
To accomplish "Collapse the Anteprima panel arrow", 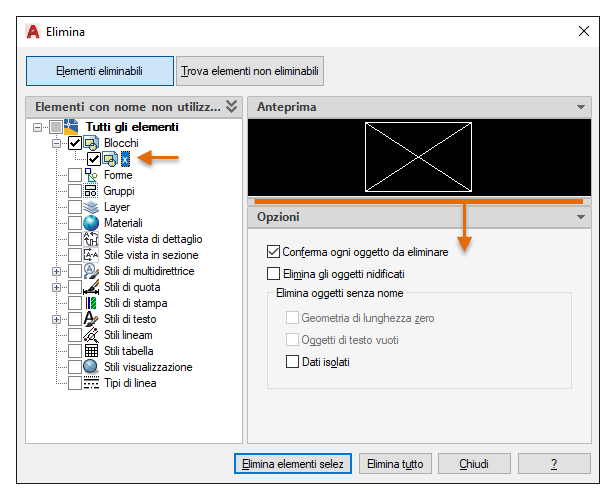I will (x=581, y=107).
